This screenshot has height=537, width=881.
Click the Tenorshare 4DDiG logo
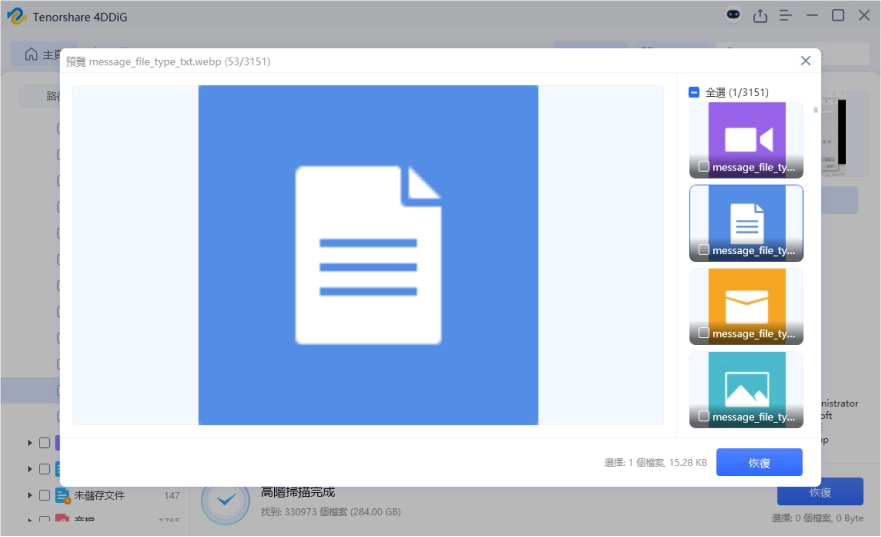point(16,16)
